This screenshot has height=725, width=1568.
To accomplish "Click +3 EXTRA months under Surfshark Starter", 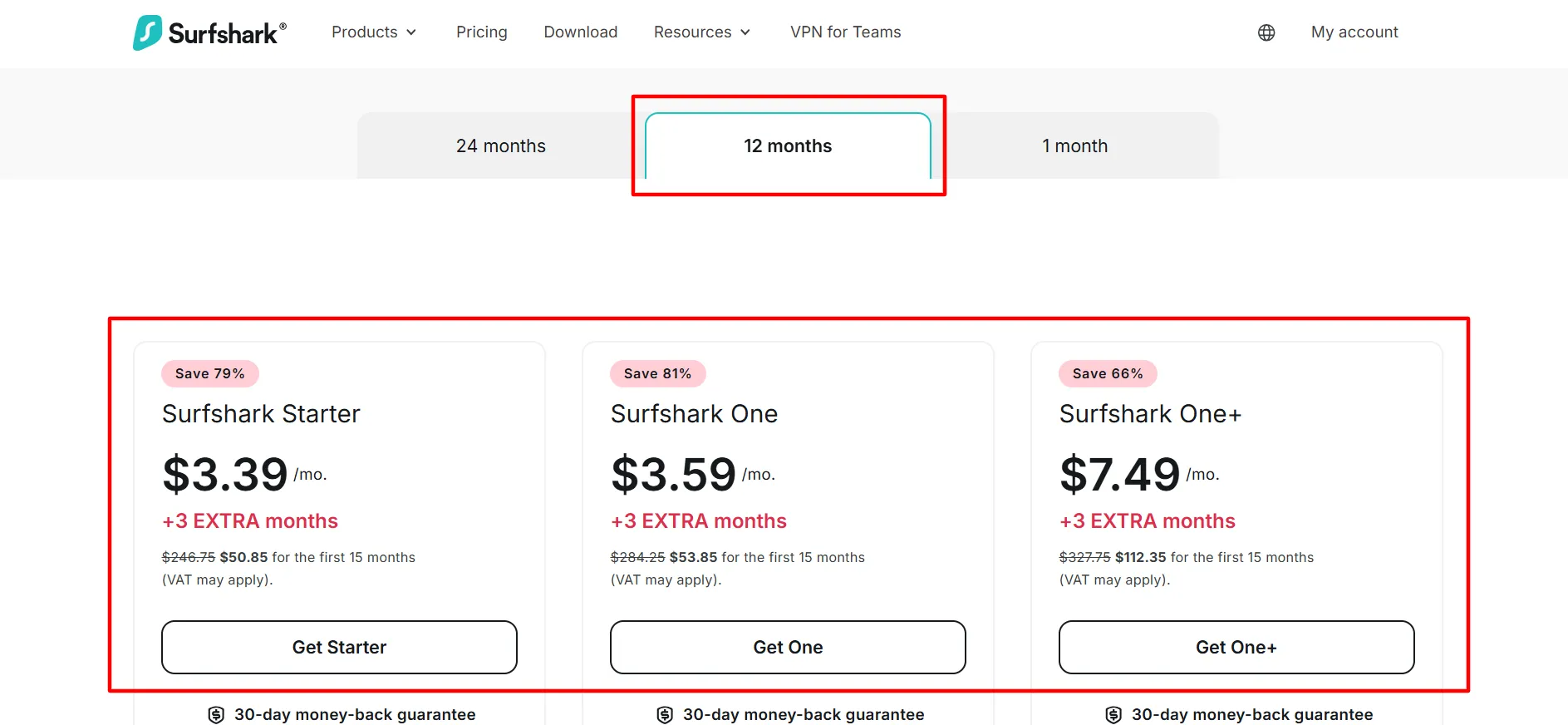I will [250, 521].
